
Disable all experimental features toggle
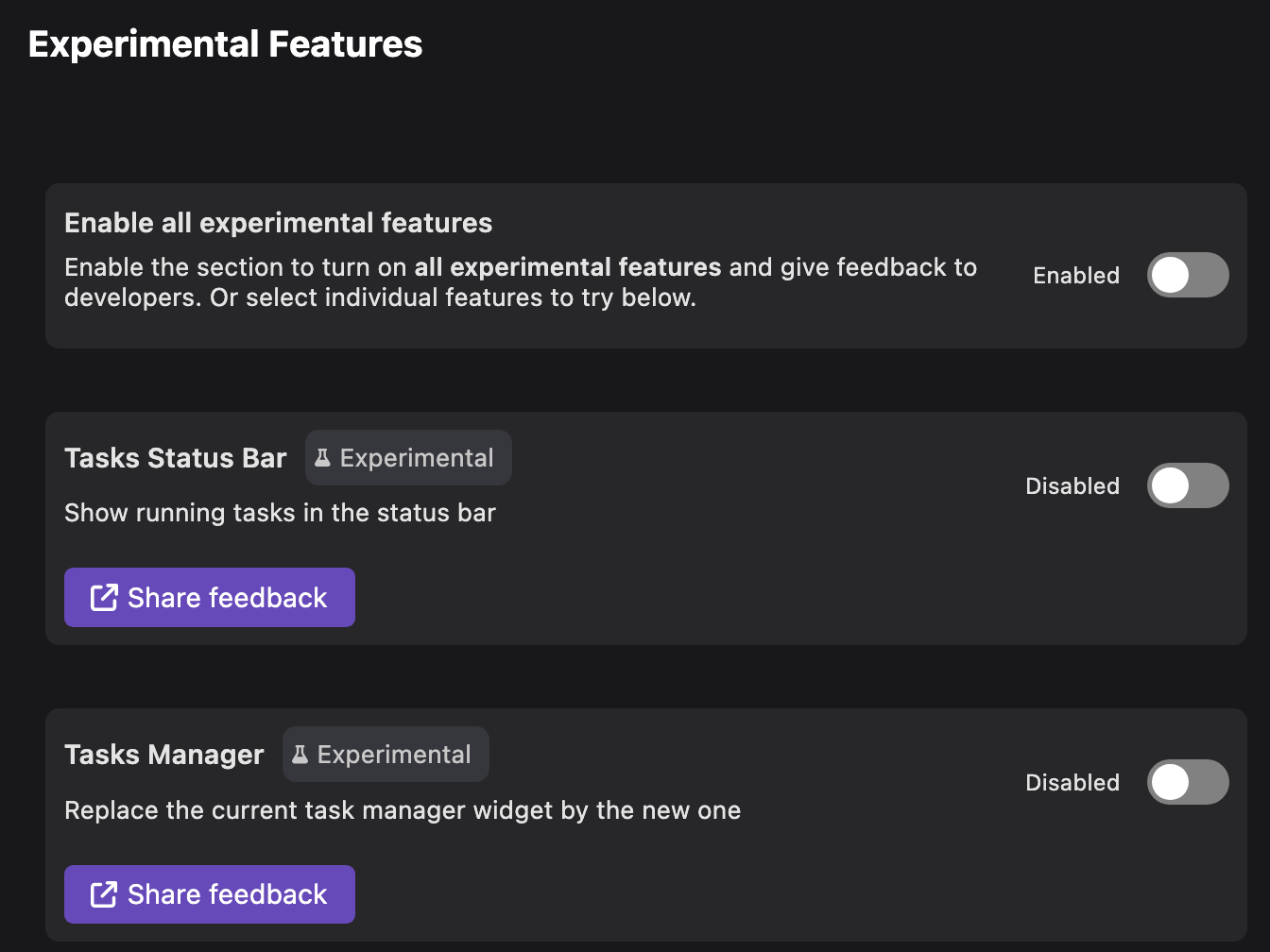1188,275
